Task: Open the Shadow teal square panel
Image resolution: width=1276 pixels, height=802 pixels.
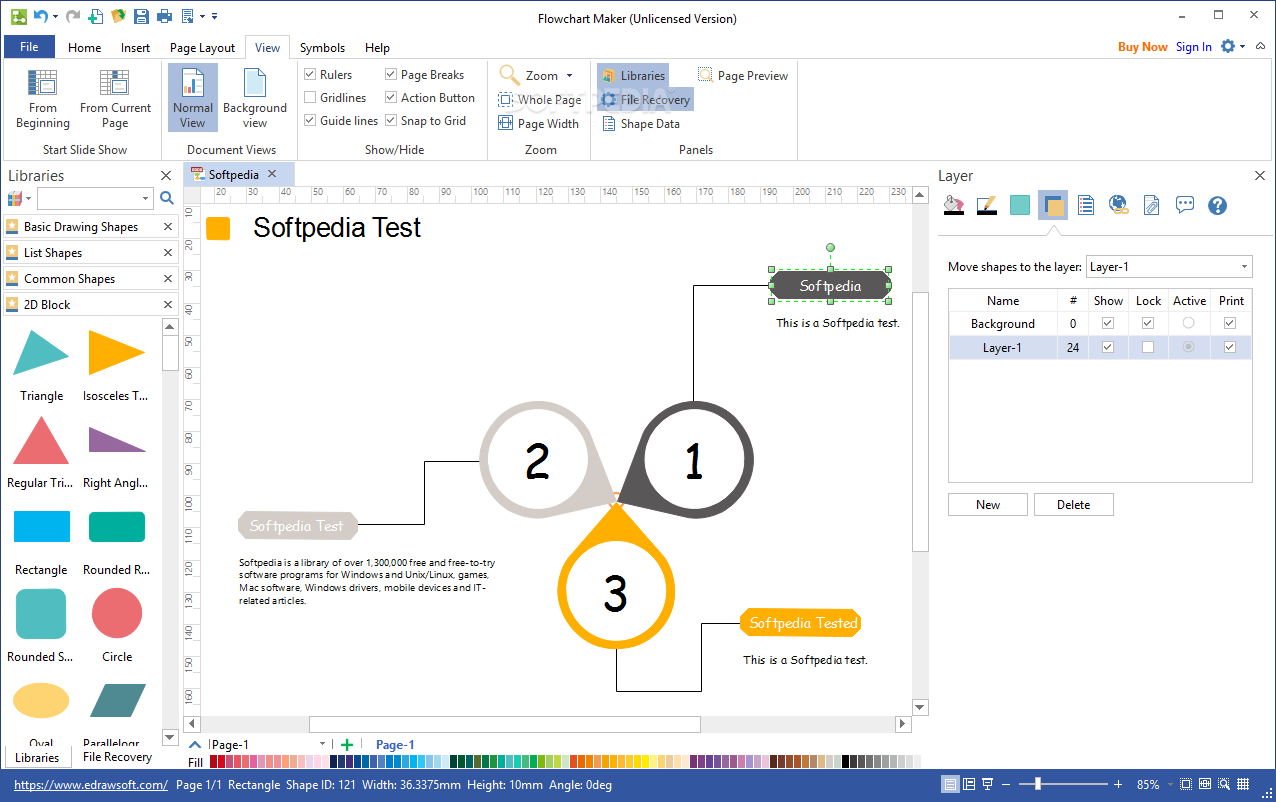Action: pos(1019,205)
